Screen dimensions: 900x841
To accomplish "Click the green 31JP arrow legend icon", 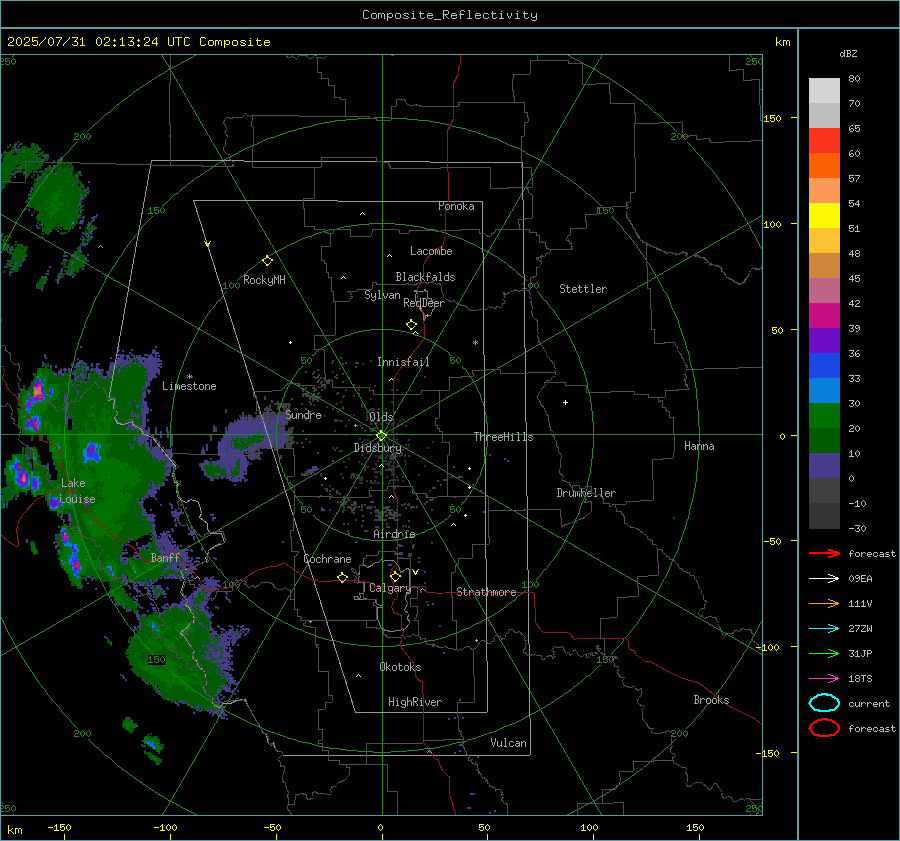I will pos(824,653).
